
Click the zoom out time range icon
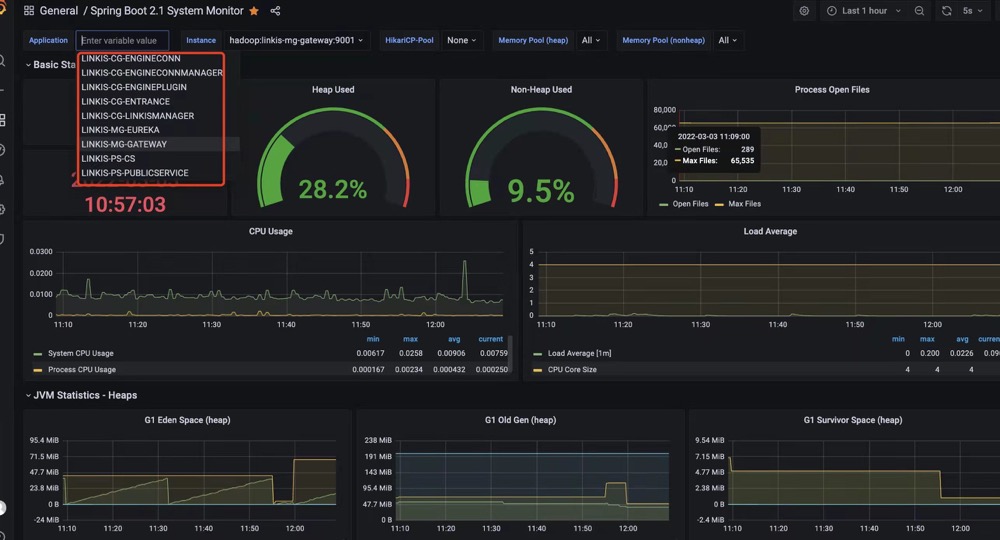919,11
